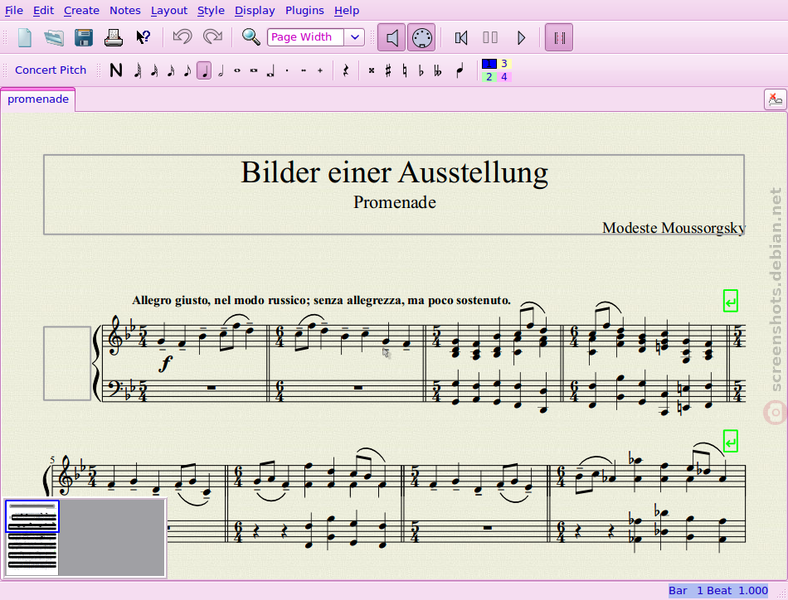Screen dimensions: 788x600
Task: Open a score file from disk
Action: pyautogui.click(x=54, y=38)
